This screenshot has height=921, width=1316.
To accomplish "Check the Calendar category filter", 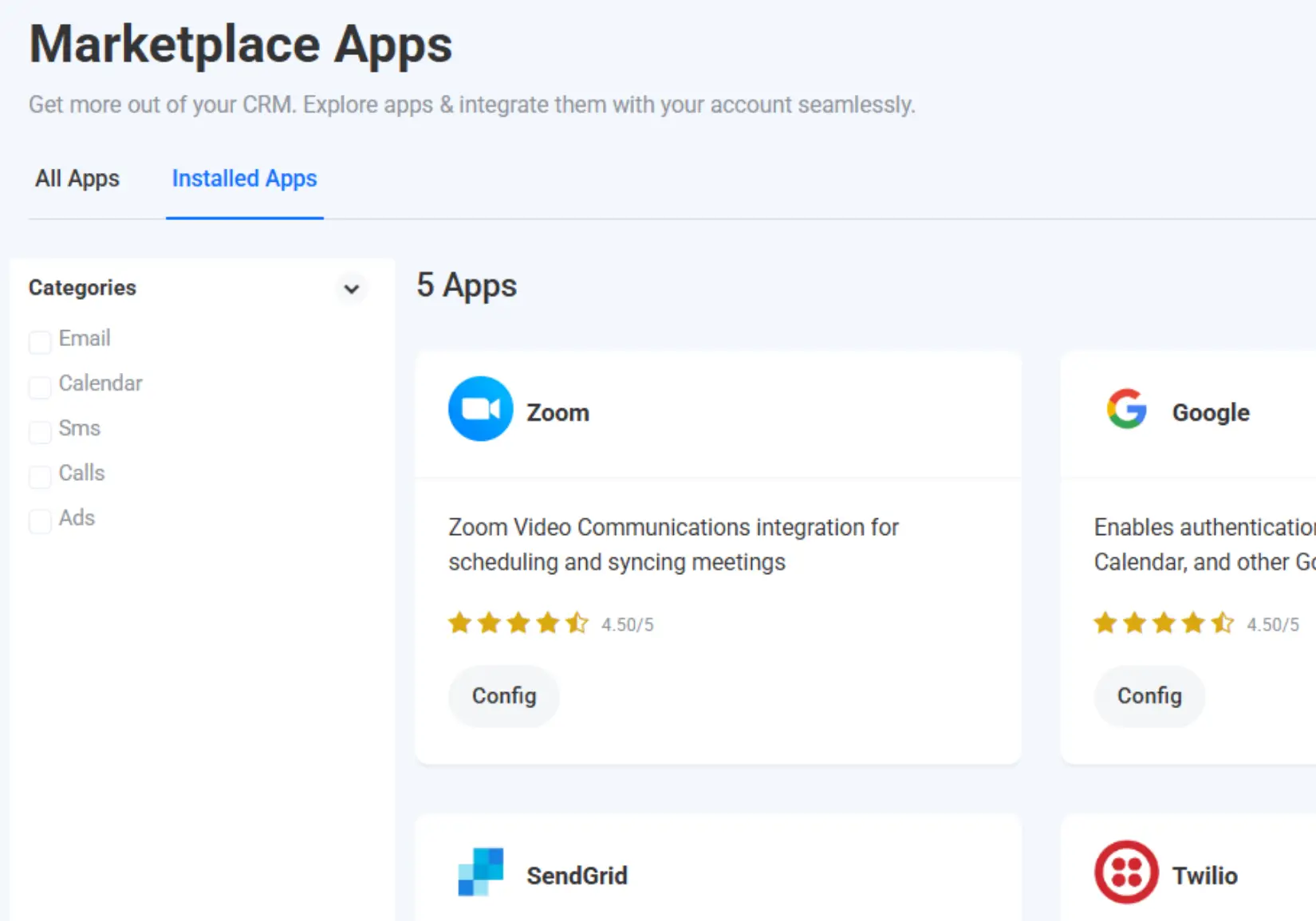I will [x=40, y=387].
